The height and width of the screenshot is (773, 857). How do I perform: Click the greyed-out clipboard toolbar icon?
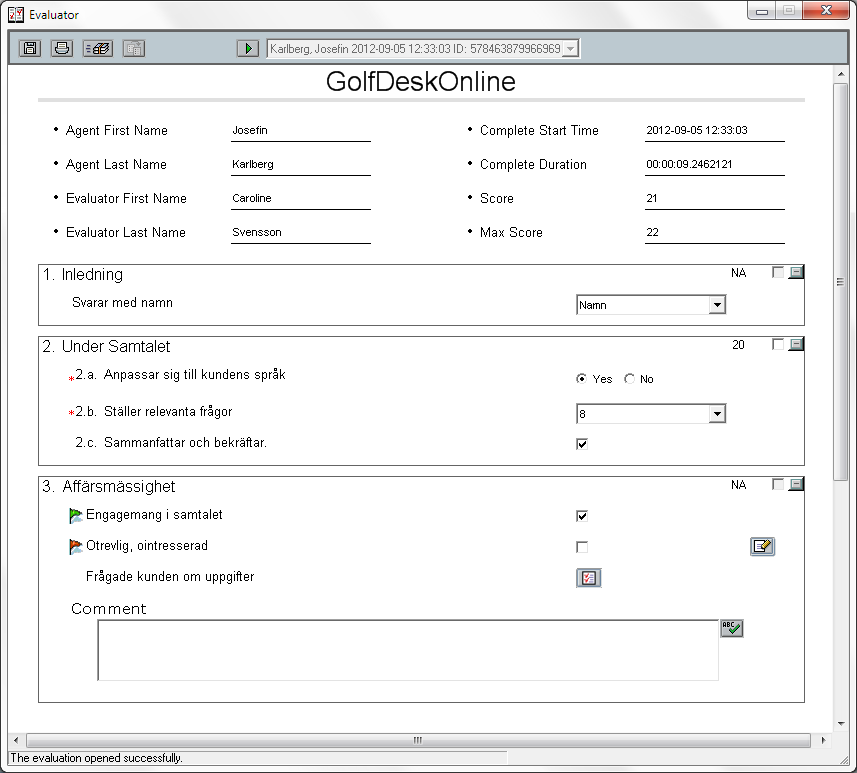click(x=134, y=48)
